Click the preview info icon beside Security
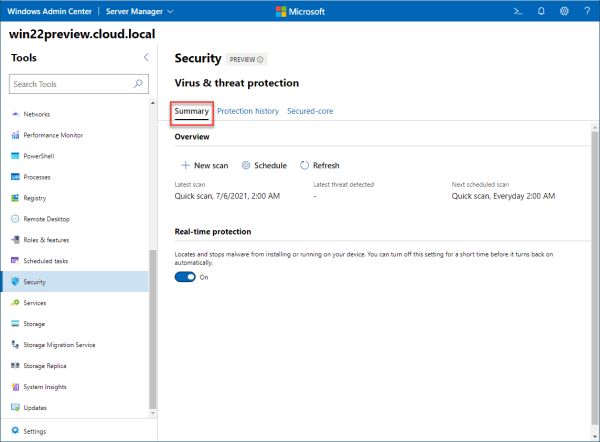600x442 pixels. point(260,60)
